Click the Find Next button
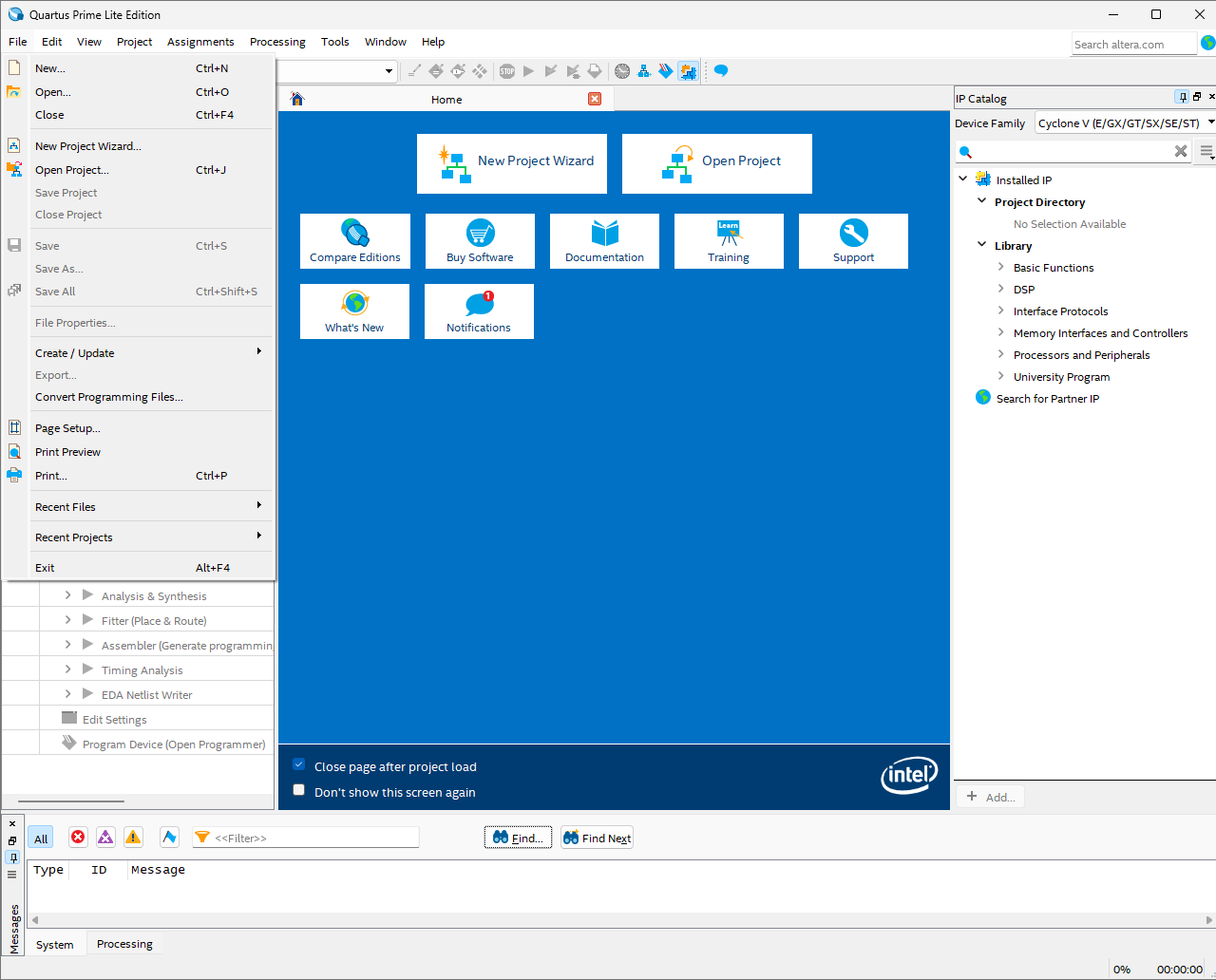The height and width of the screenshot is (980, 1216). tap(597, 838)
